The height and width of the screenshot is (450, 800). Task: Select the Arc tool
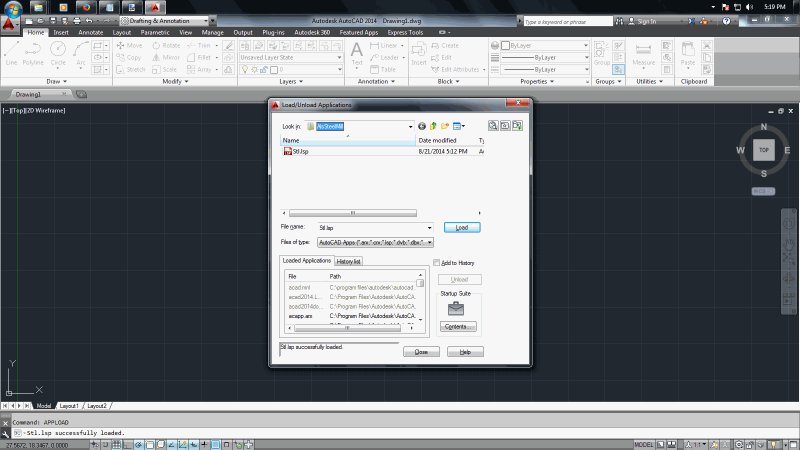coord(81,54)
